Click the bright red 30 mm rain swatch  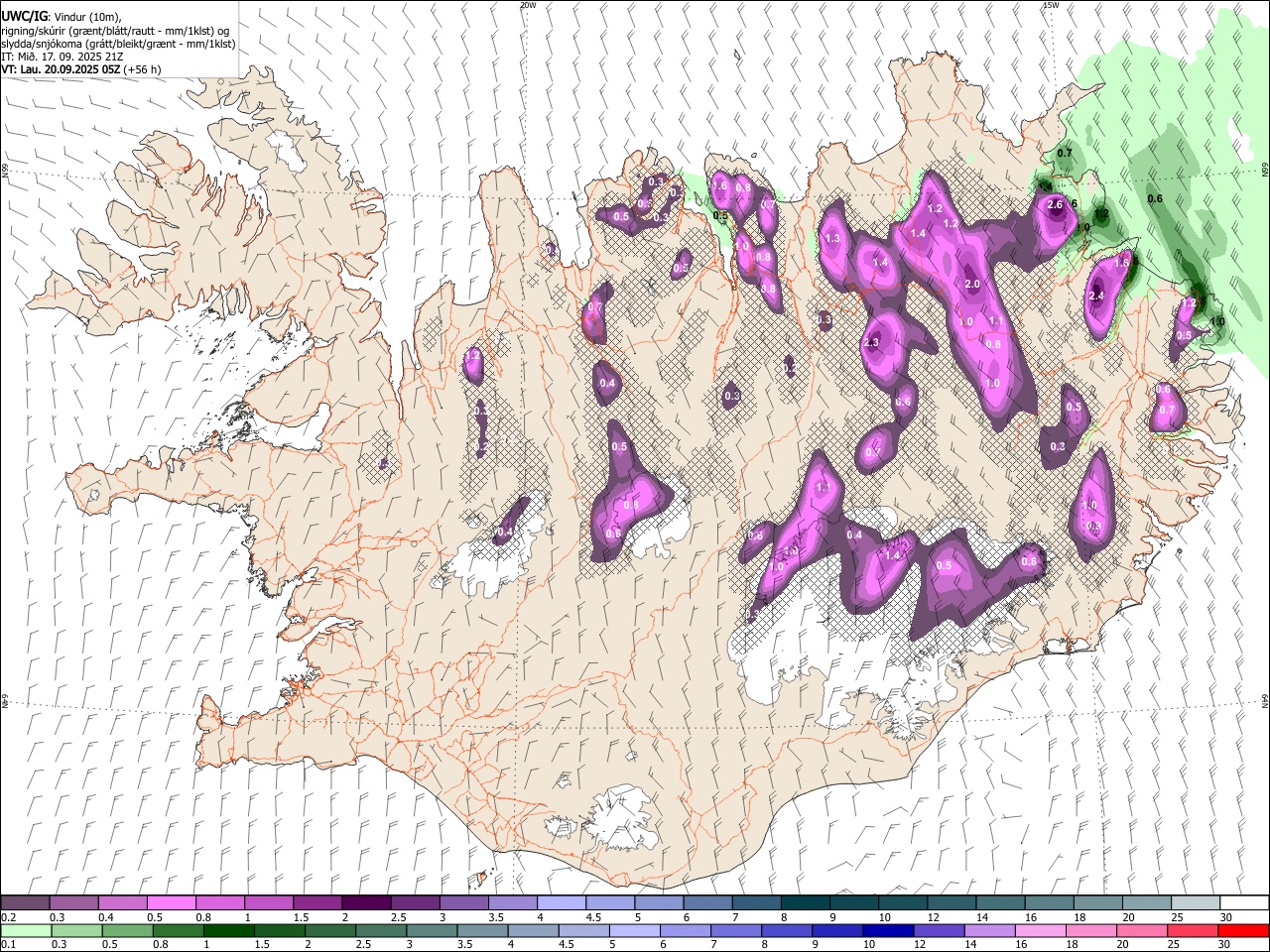[1243, 930]
